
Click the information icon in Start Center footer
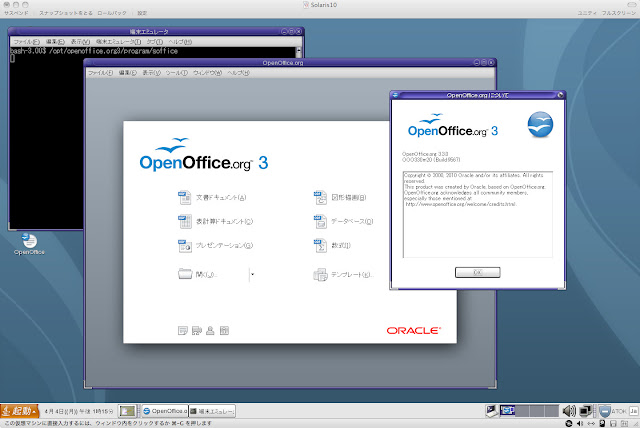pos(224,330)
